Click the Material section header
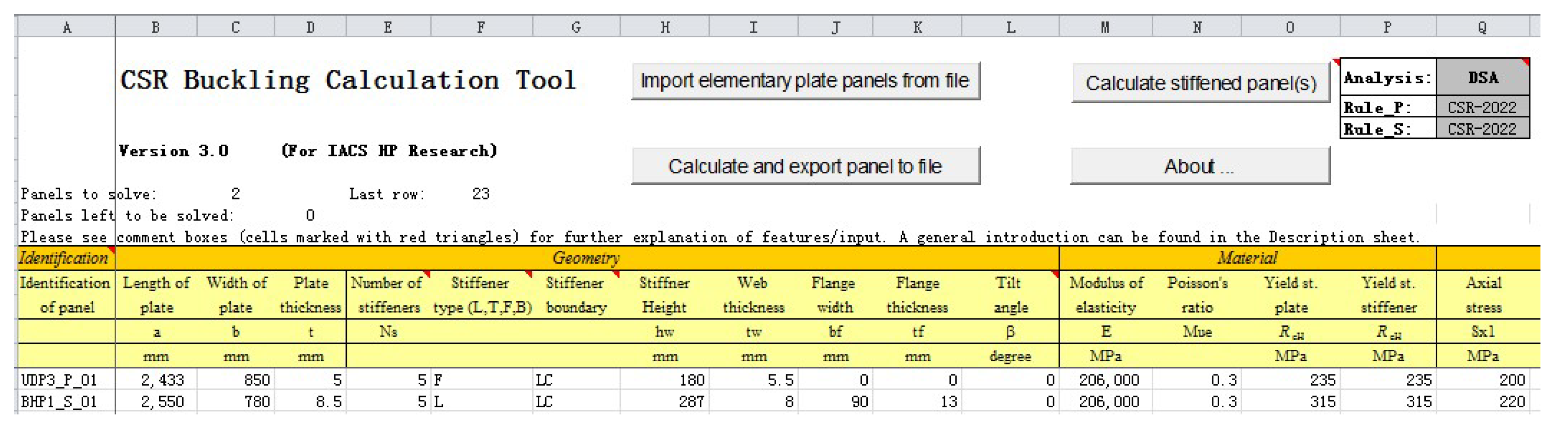Screen dimensions: 1568x430 1247,258
